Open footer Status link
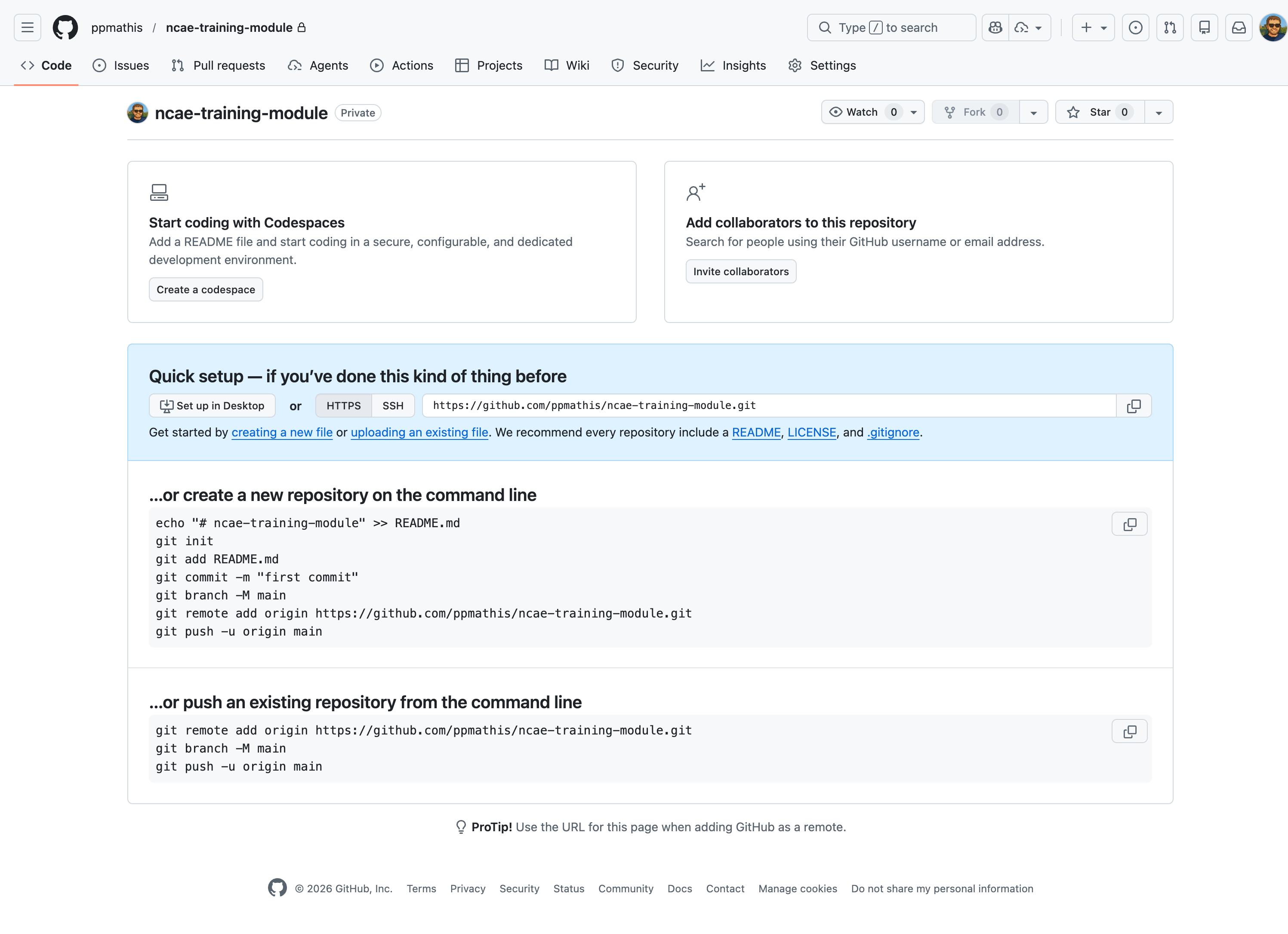Image resolution: width=1288 pixels, height=934 pixels. pyautogui.click(x=569, y=888)
